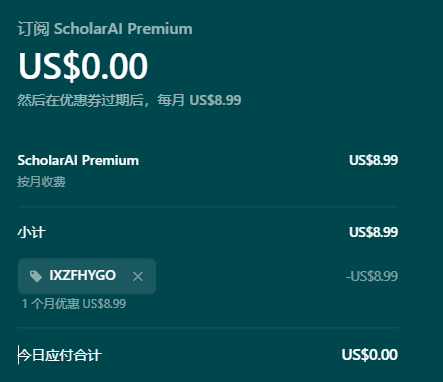This screenshot has width=443, height=382.
Task: Select the IXZFHYGO promo code chip
Action: (x=87, y=276)
